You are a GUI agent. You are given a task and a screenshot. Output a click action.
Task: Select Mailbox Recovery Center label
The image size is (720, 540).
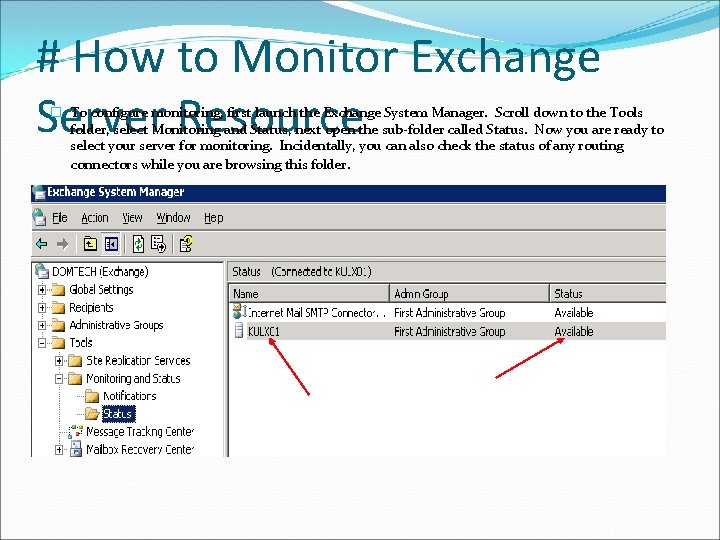point(140,450)
